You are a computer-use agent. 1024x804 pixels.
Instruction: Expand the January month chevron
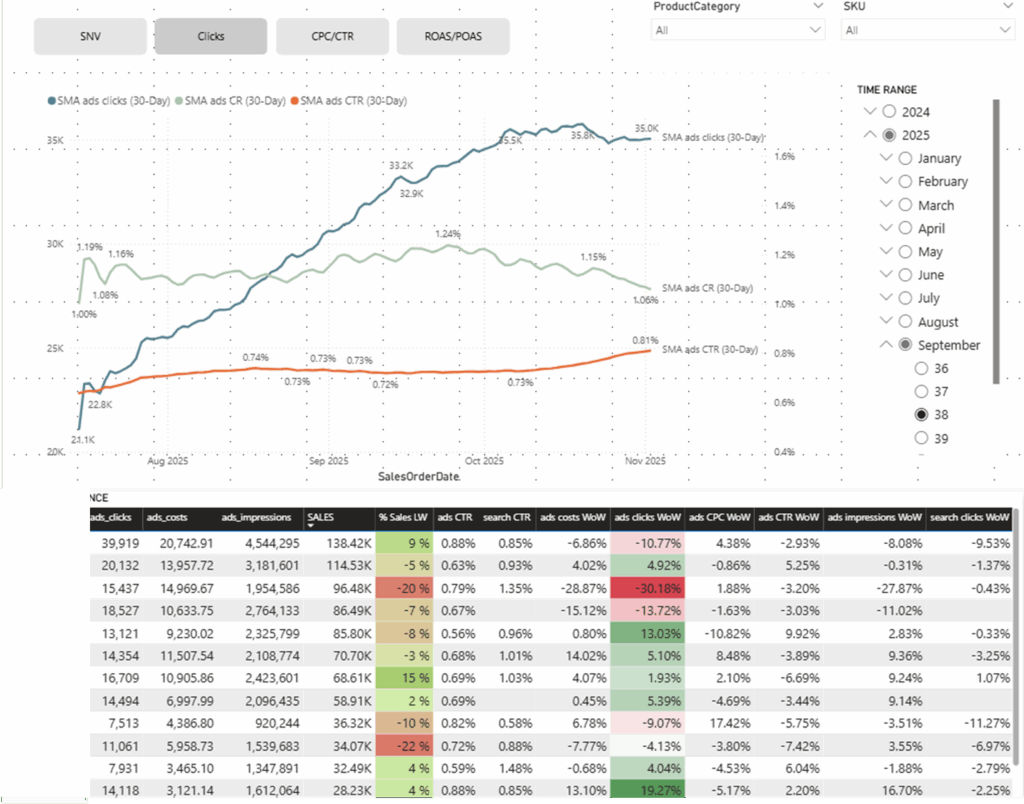[886, 158]
